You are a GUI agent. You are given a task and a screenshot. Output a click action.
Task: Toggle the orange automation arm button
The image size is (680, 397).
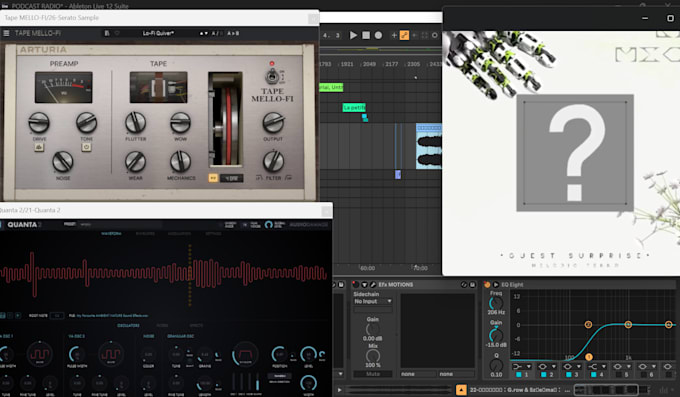click(x=404, y=35)
